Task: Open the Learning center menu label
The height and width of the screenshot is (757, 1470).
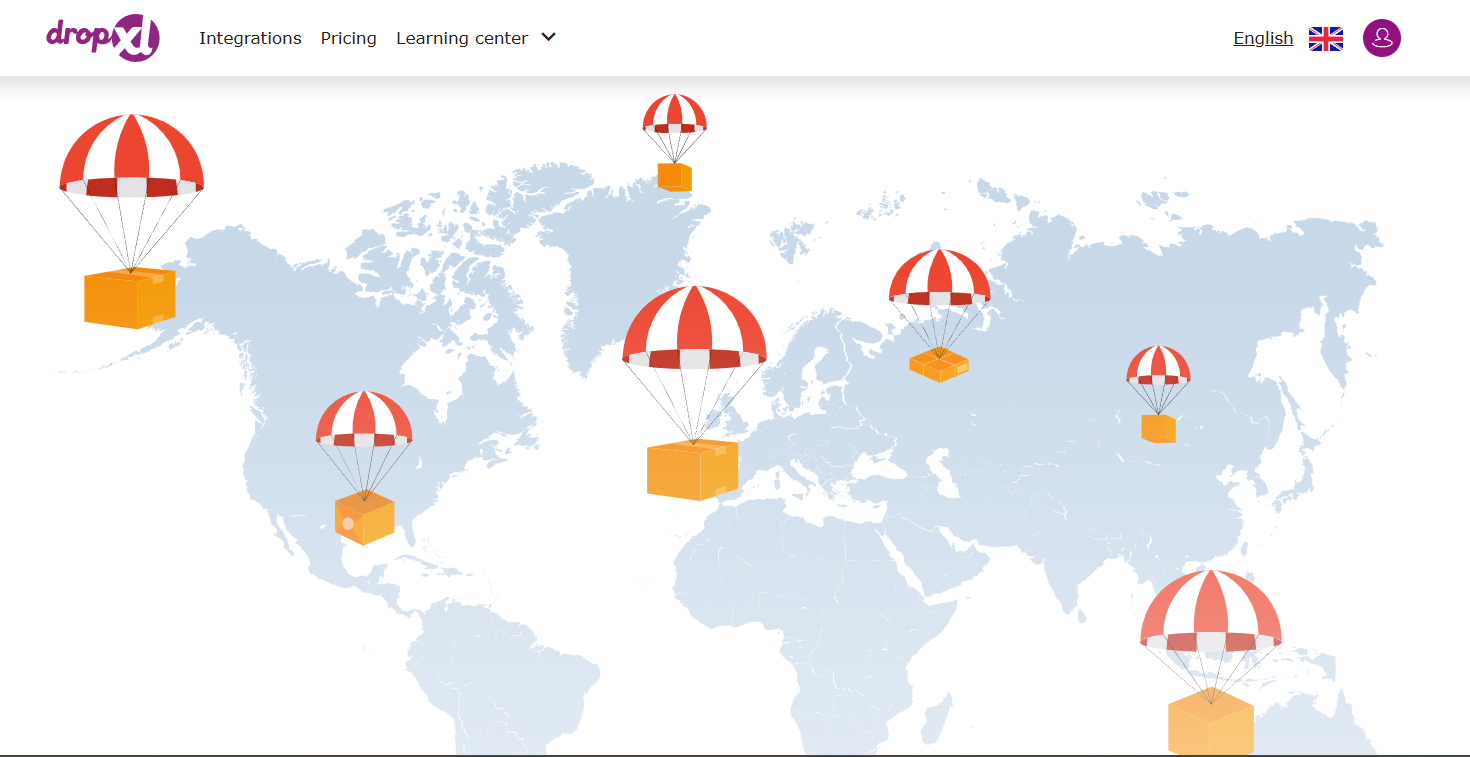Action: point(461,38)
